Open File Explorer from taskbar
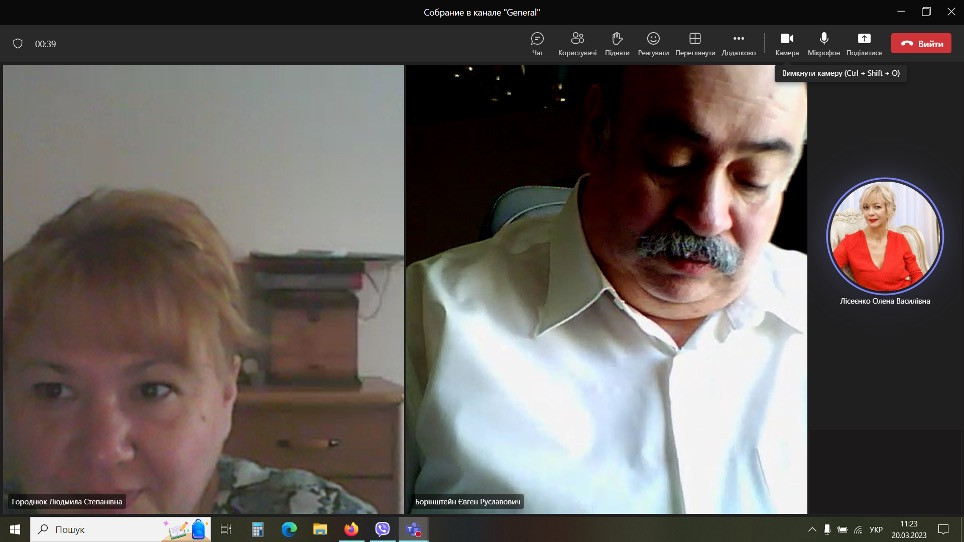The height and width of the screenshot is (542, 964). pyautogui.click(x=320, y=529)
